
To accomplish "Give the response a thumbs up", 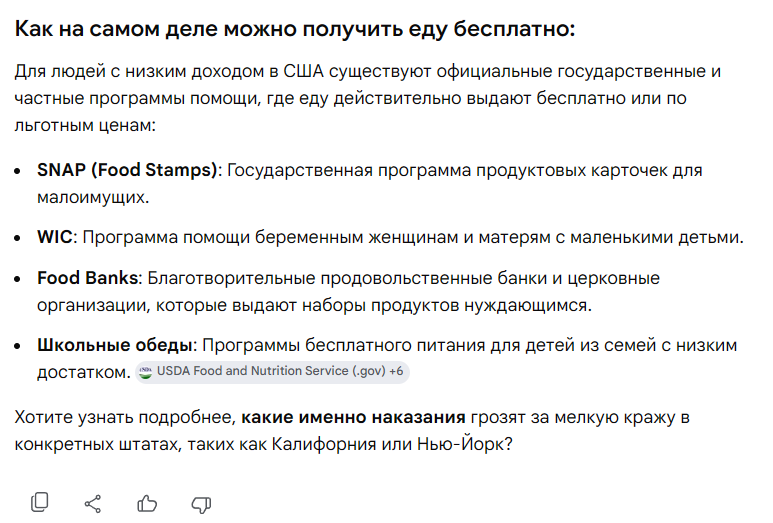I will pyautogui.click(x=147, y=504).
